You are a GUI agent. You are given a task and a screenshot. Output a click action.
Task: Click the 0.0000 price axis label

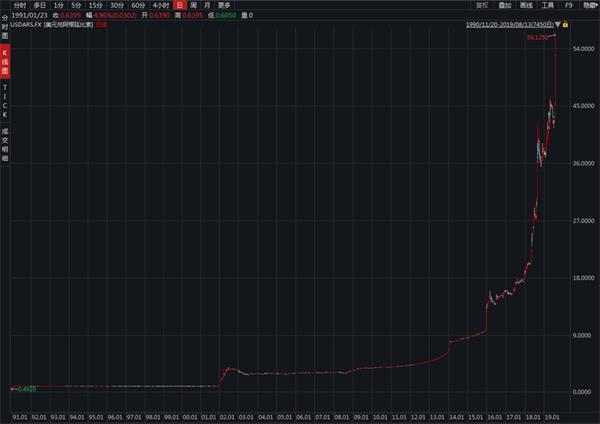click(x=583, y=392)
